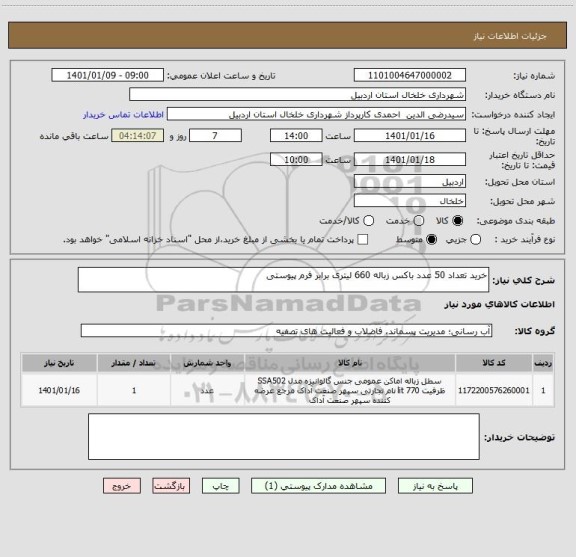
Task: Click the price validity time 10:00 field
Action: click(x=296, y=159)
